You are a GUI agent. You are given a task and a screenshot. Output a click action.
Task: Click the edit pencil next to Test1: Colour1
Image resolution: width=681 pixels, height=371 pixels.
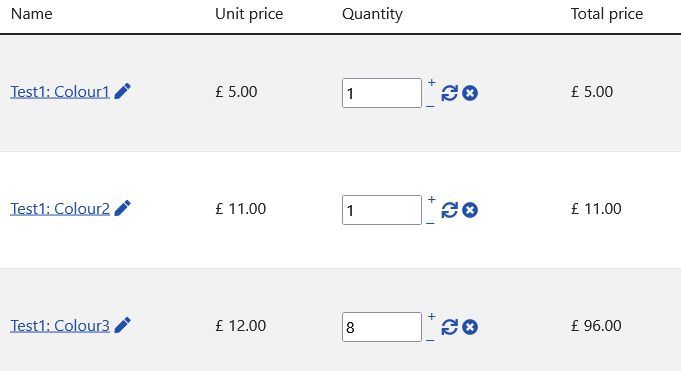point(122,91)
